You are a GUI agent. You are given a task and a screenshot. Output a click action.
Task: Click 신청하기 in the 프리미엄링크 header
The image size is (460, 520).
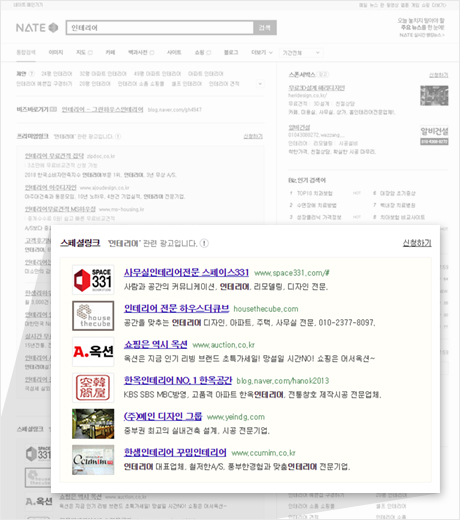pyautogui.click(x=253, y=136)
